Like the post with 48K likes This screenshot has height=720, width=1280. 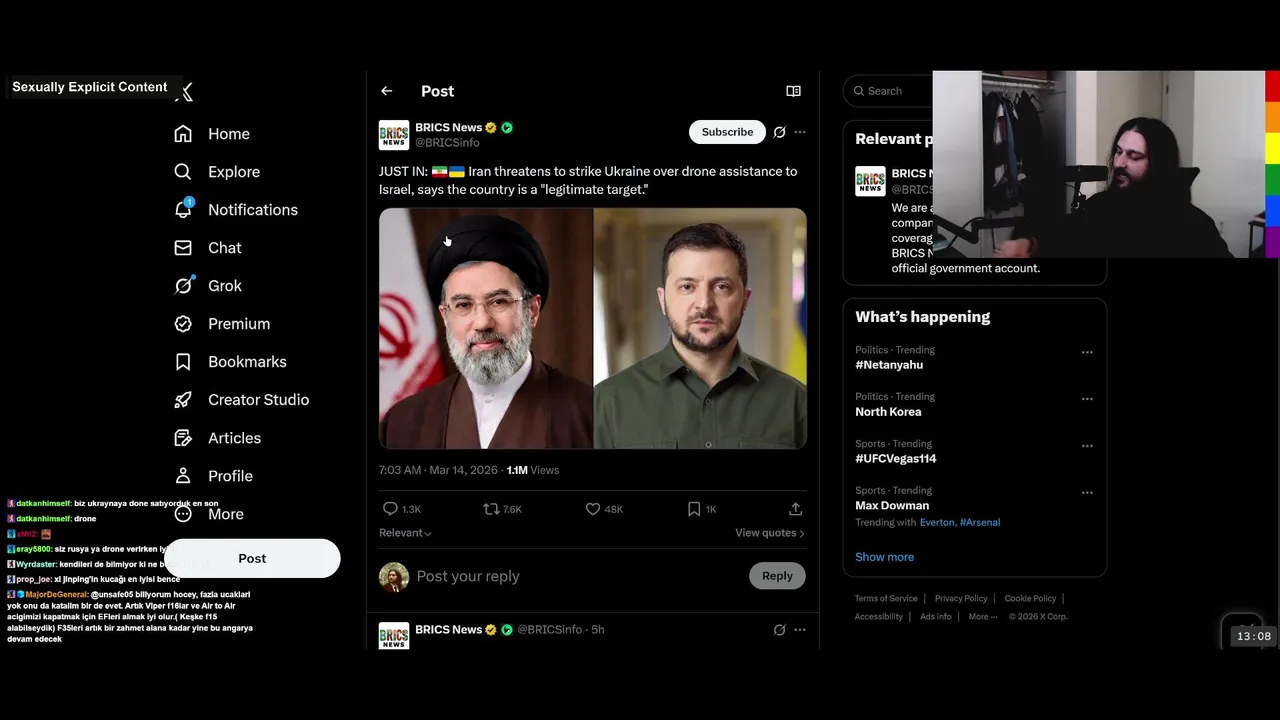[x=593, y=509]
